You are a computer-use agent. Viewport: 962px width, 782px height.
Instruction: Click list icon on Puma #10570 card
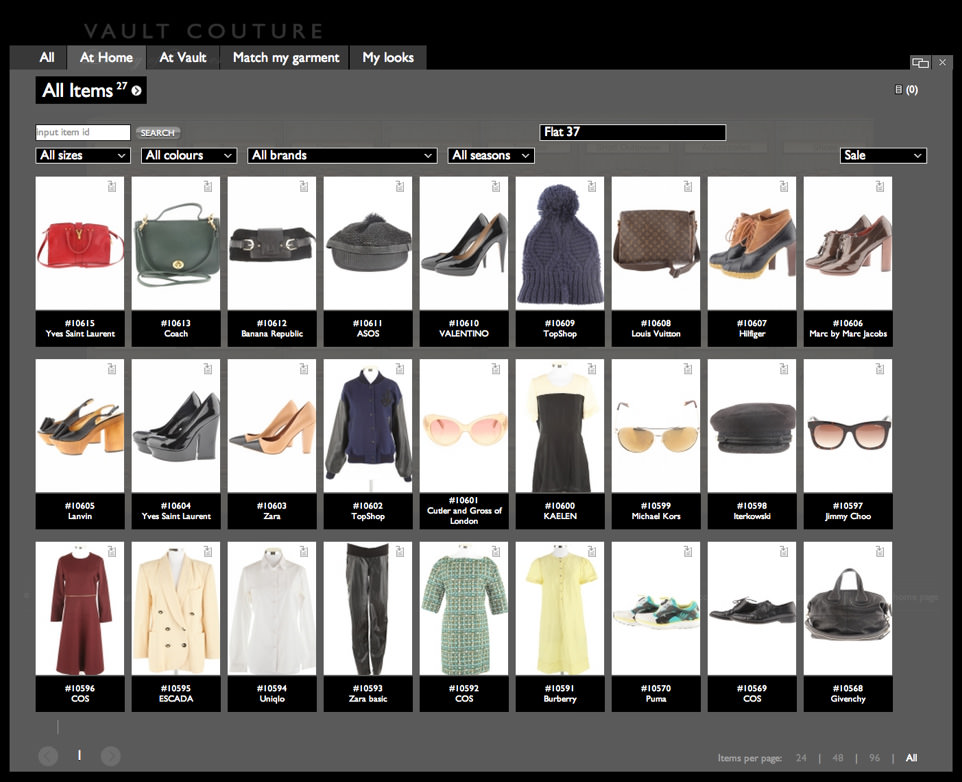[x=688, y=551]
